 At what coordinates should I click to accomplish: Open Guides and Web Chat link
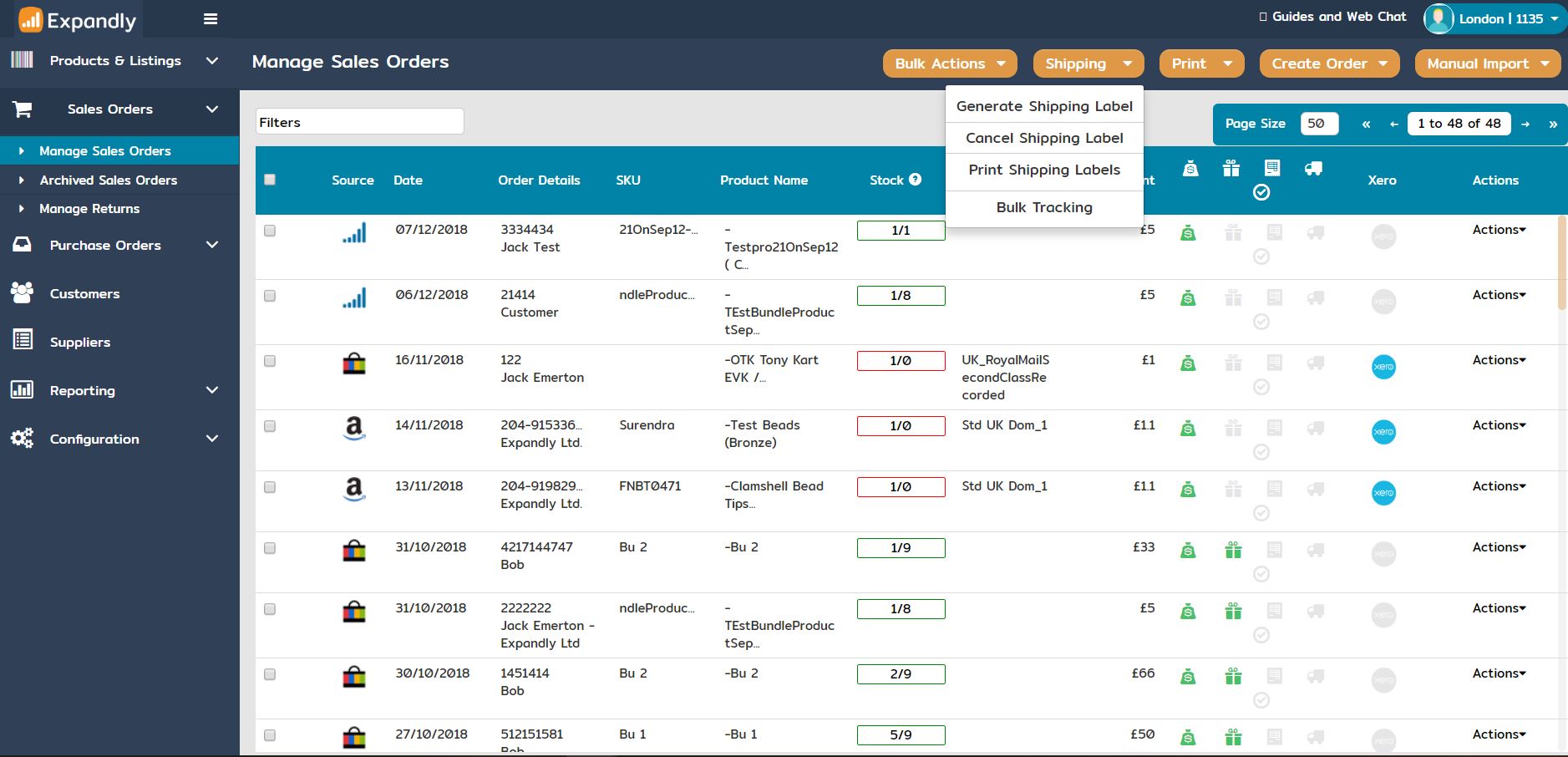pyautogui.click(x=1339, y=17)
